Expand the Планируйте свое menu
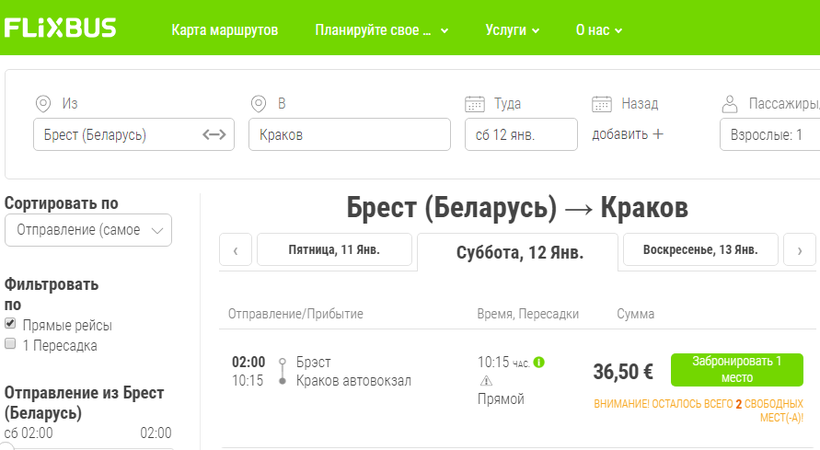 coord(381,30)
